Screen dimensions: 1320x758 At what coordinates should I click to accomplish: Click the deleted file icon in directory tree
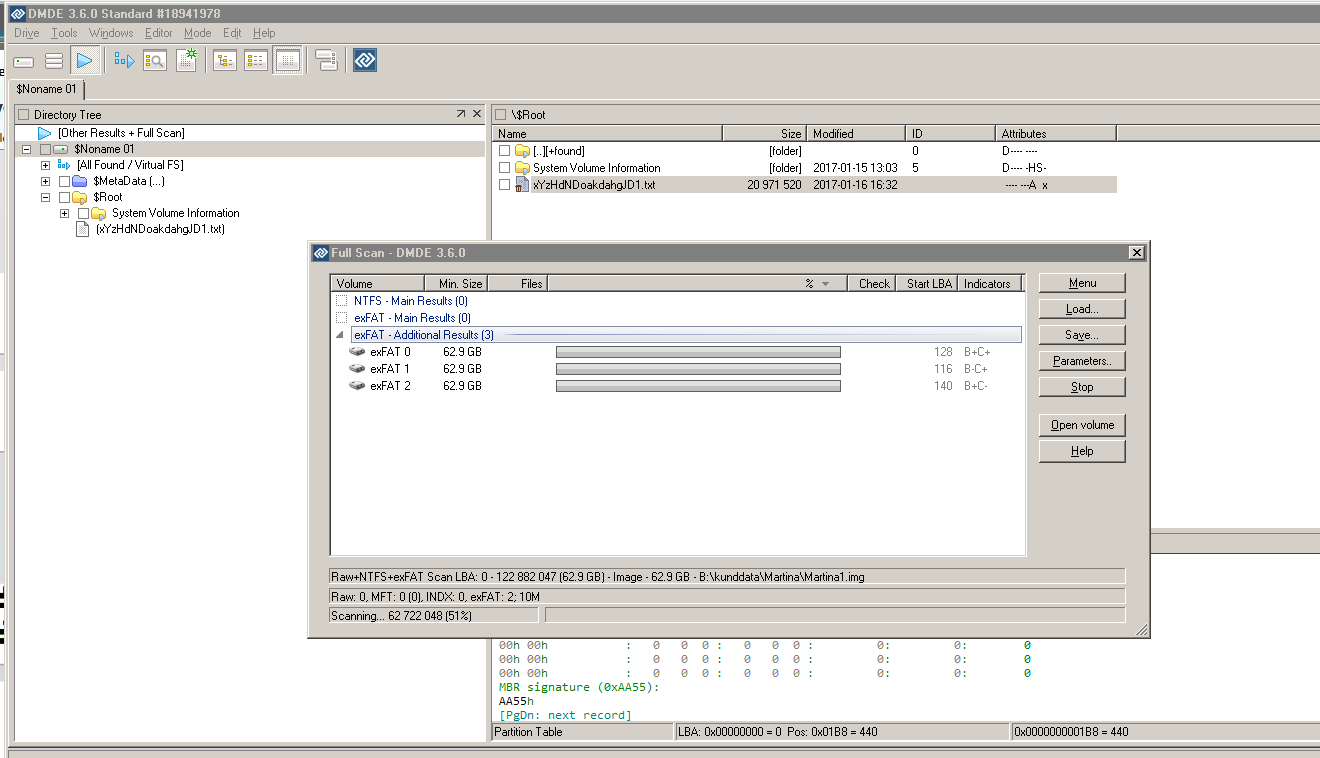tap(84, 229)
